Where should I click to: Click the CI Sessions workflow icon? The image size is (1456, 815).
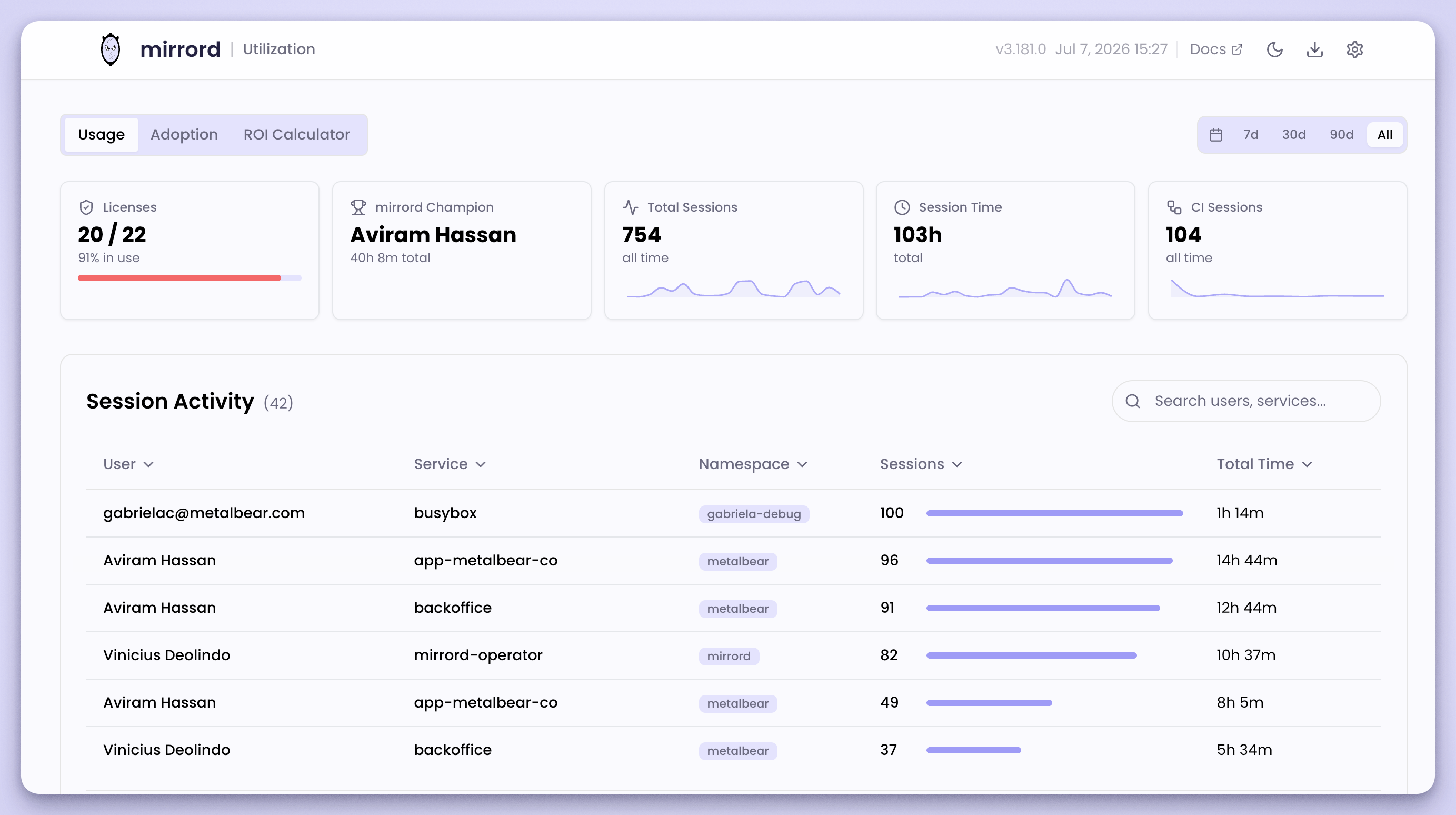click(x=1174, y=207)
